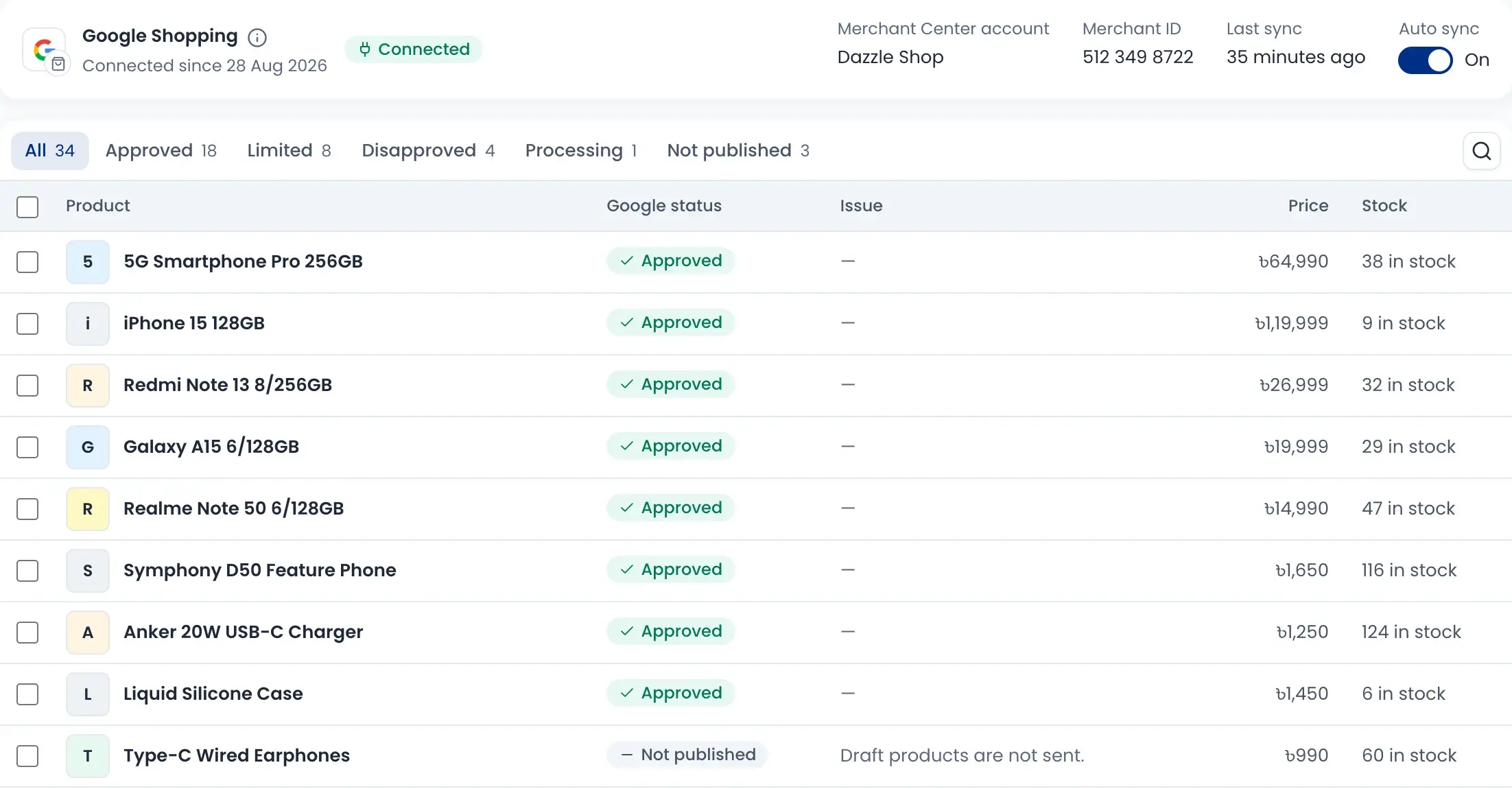Select the Type-C Wired Earphones checkbox
The image size is (1512, 789).
pos(27,756)
